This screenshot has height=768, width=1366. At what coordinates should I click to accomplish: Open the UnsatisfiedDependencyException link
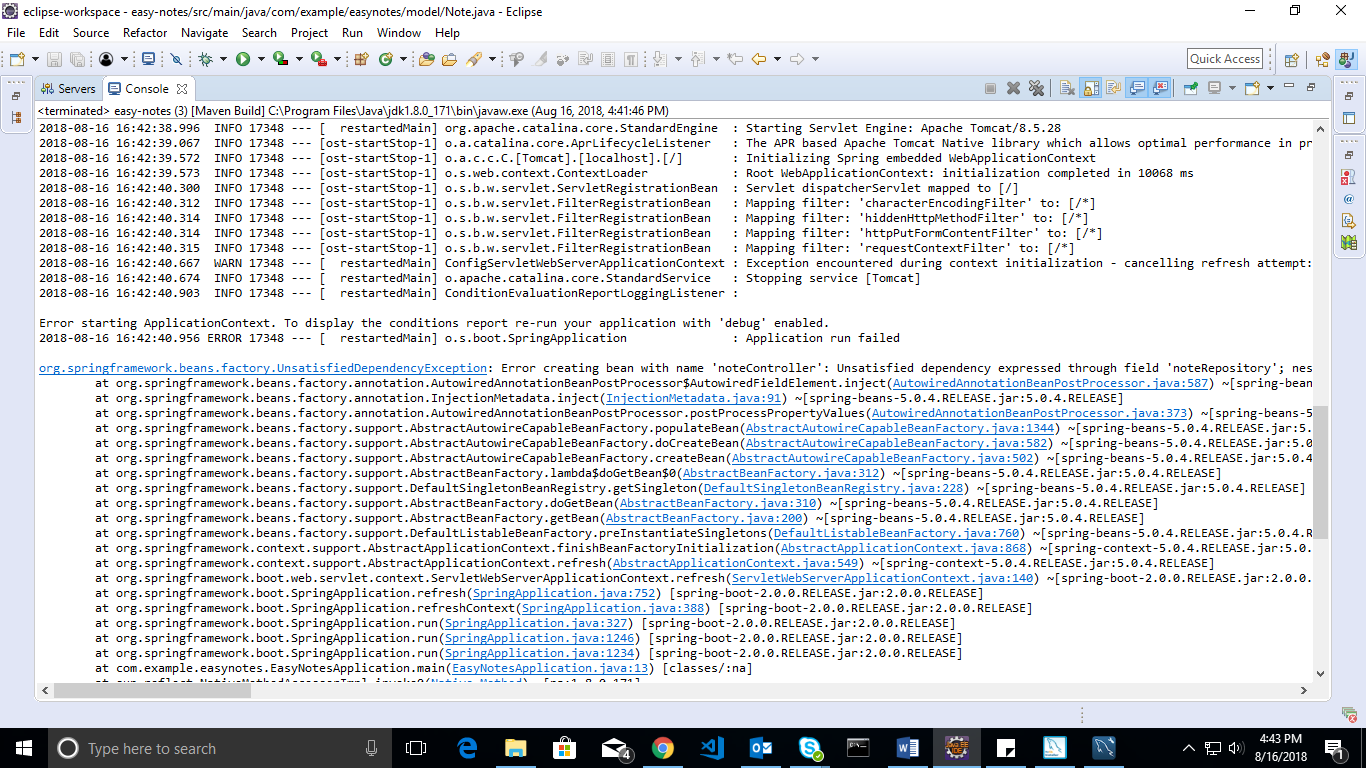point(263,368)
